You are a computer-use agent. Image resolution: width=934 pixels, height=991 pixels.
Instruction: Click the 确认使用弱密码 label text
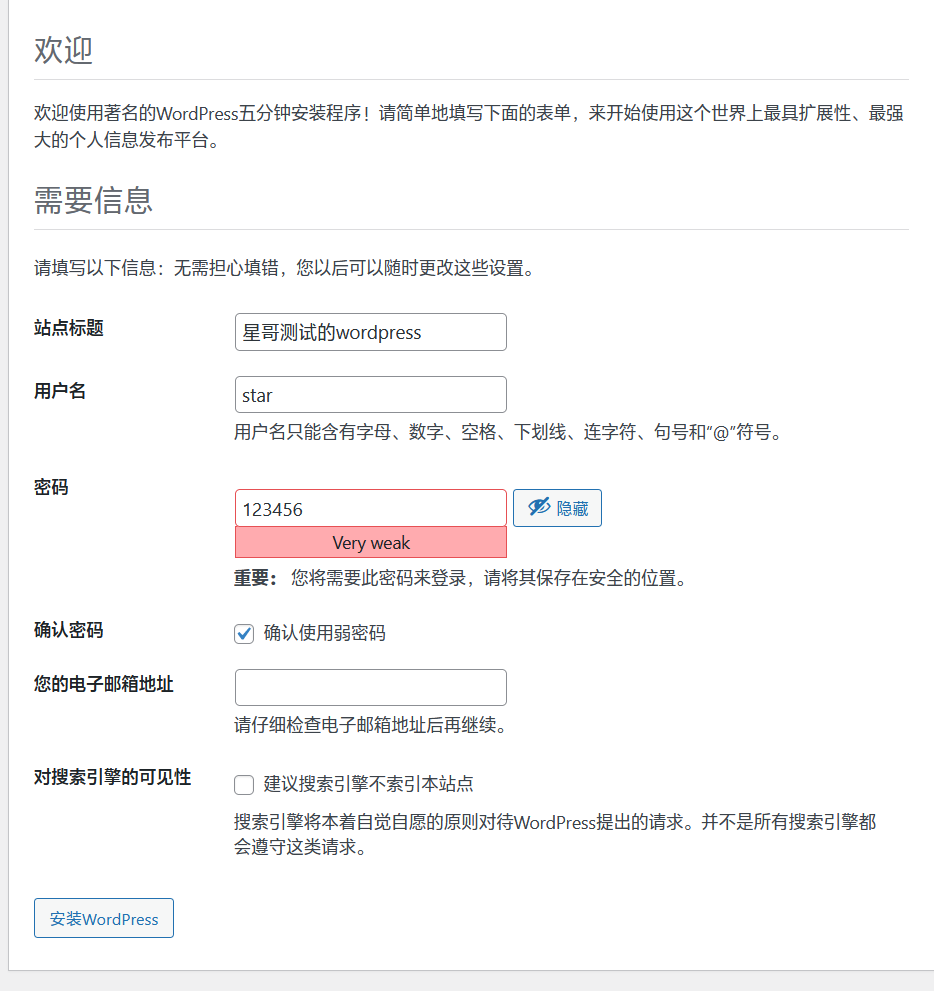[325, 633]
